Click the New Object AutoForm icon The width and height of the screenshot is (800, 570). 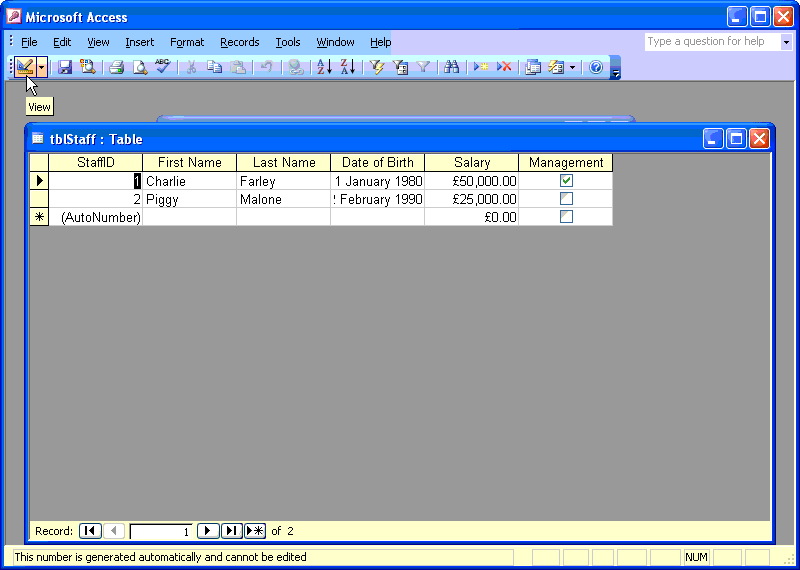[556, 67]
